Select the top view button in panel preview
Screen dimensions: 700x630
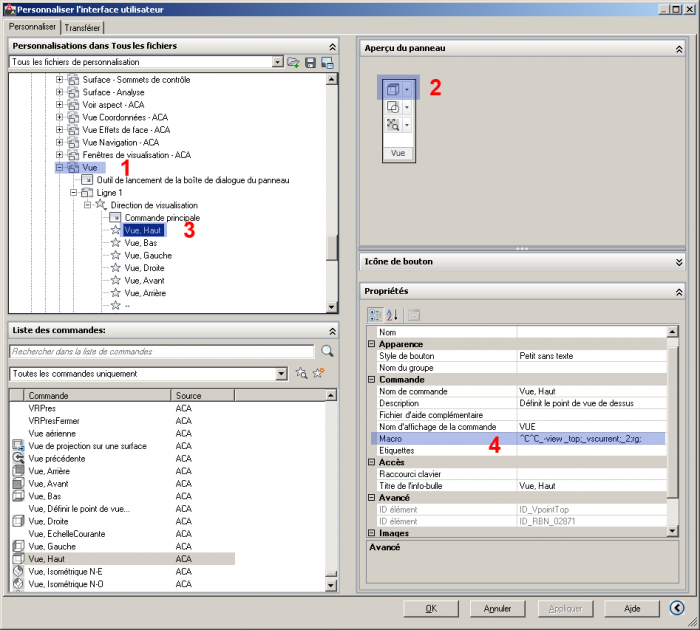click(393, 89)
